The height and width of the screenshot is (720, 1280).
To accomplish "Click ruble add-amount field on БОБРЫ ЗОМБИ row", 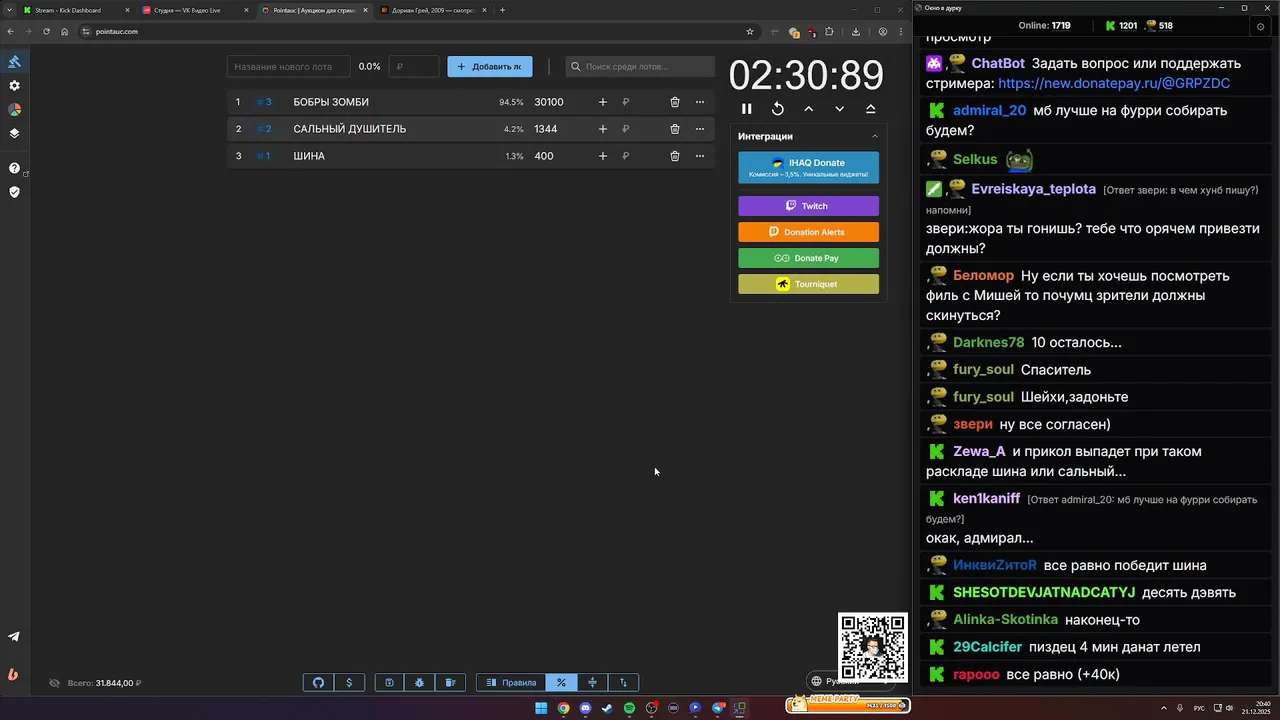I will (638, 102).
